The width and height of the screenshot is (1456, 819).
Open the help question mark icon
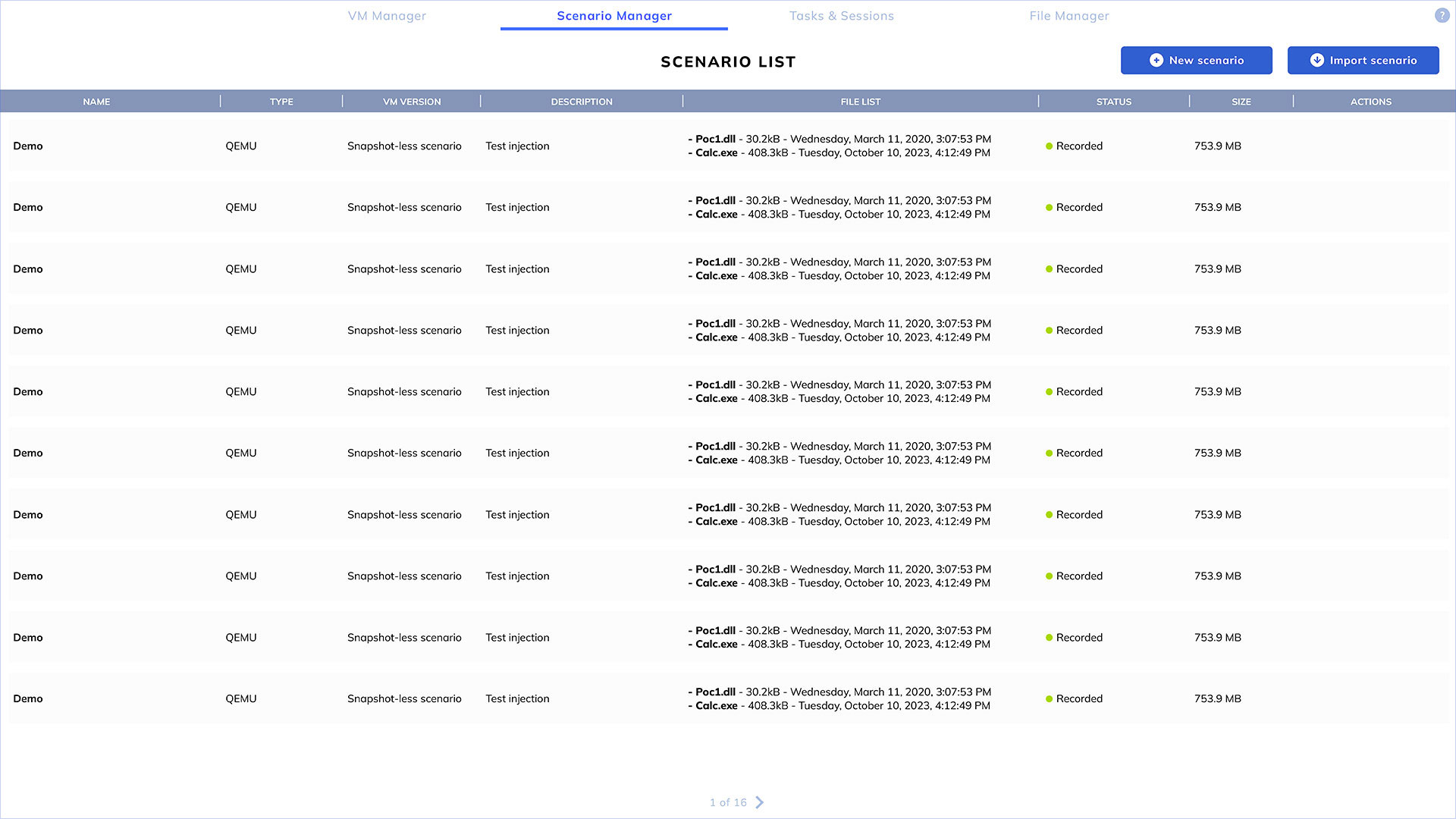pos(1442,14)
